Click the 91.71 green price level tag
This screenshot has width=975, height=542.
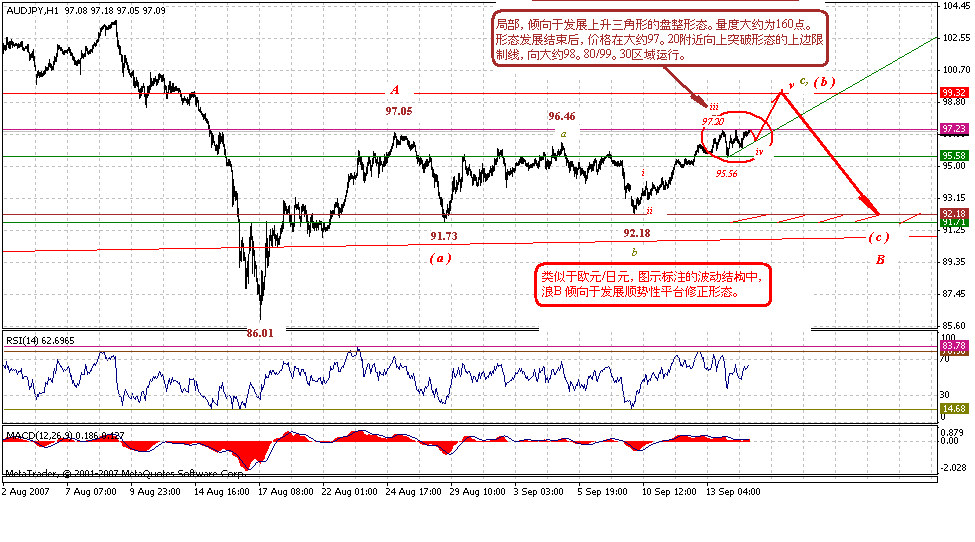click(x=954, y=222)
